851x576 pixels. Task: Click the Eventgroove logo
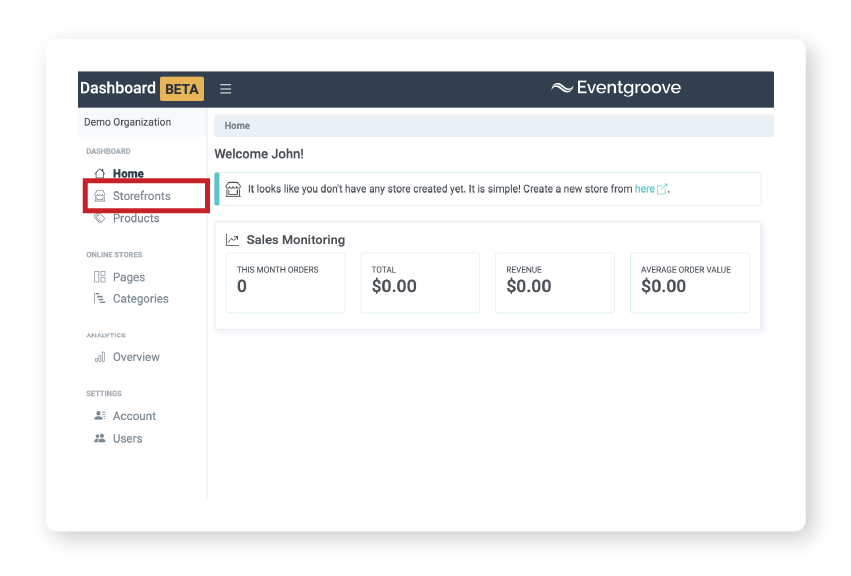click(618, 88)
